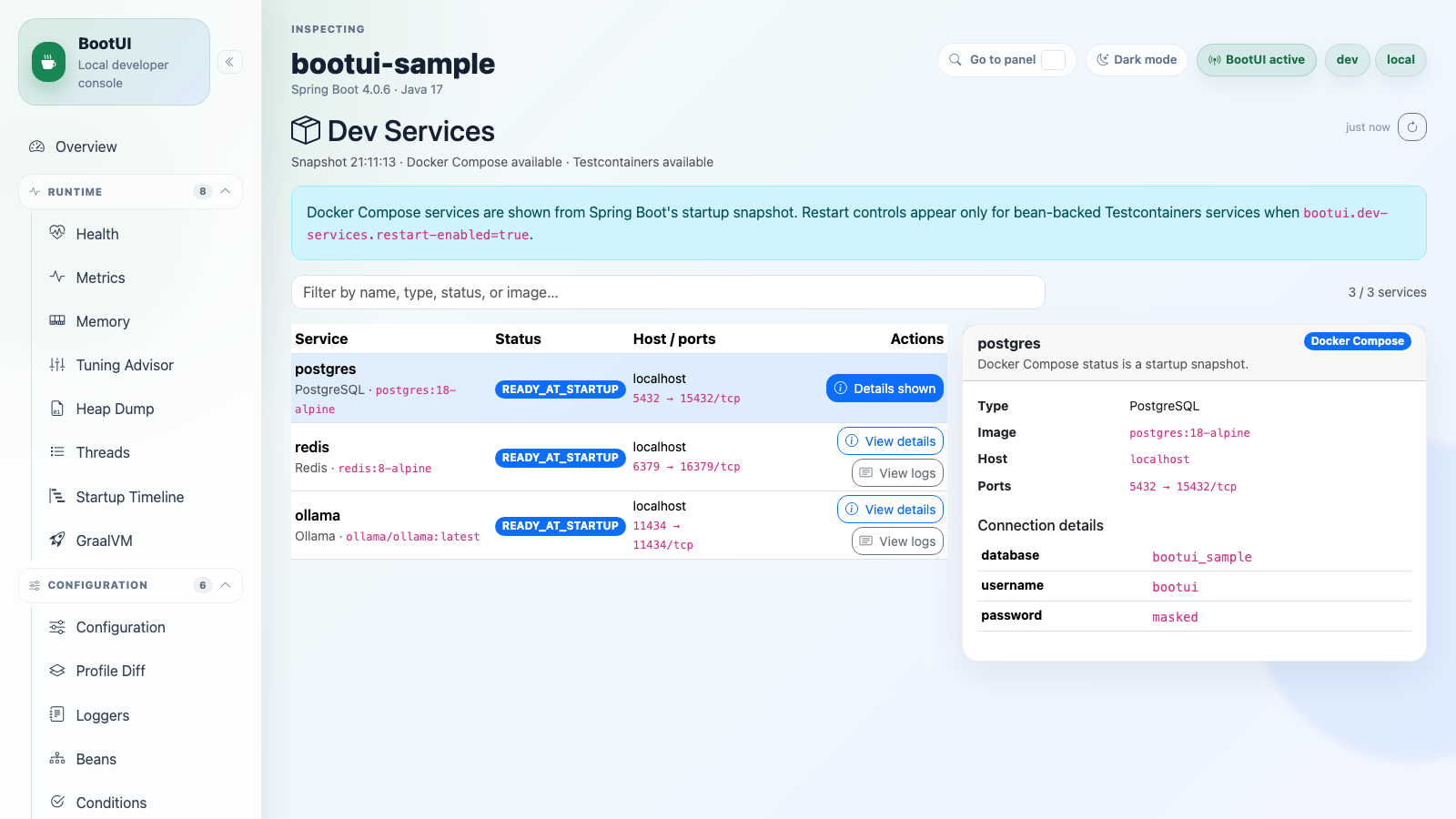Toggle Details shown for postgres
The image size is (1456, 819).
click(x=885, y=389)
